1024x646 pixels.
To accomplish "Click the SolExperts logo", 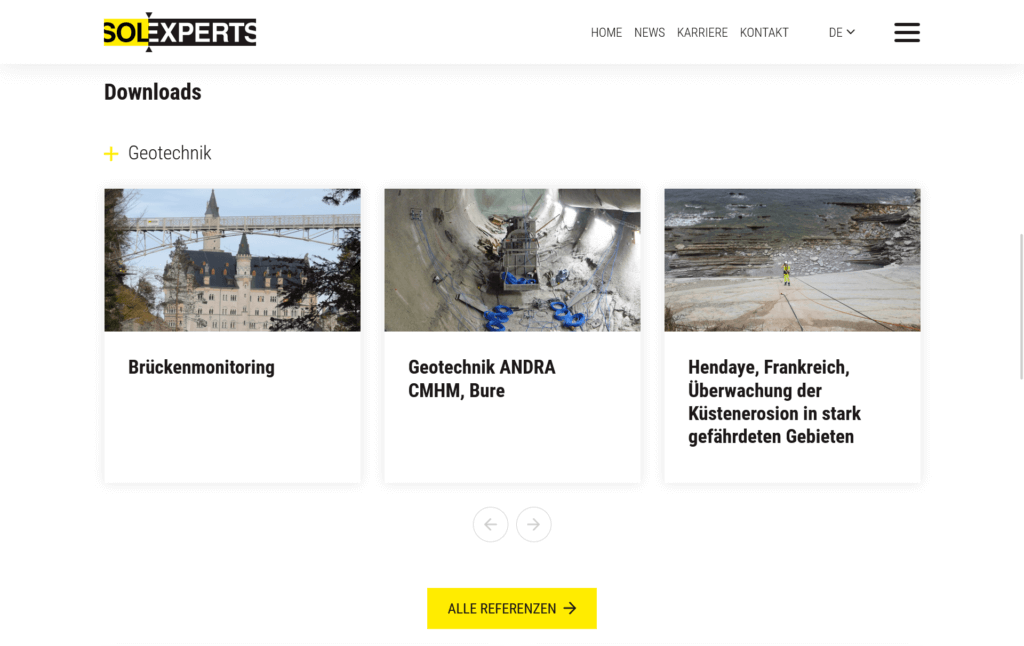I will point(180,32).
